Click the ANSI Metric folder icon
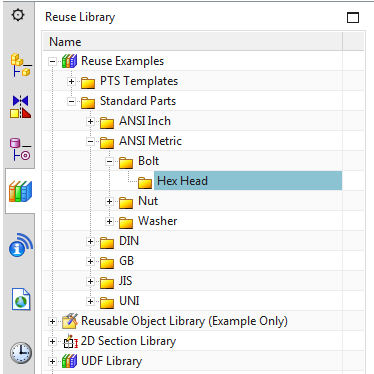The image size is (374, 374). pyautogui.click(x=107, y=142)
